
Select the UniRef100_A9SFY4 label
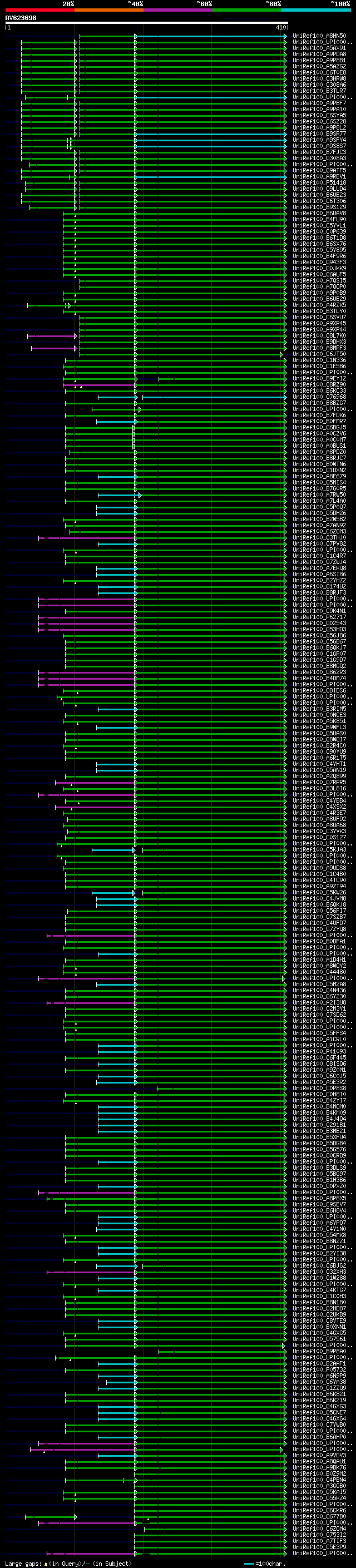pyautogui.click(x=319, y=140)
